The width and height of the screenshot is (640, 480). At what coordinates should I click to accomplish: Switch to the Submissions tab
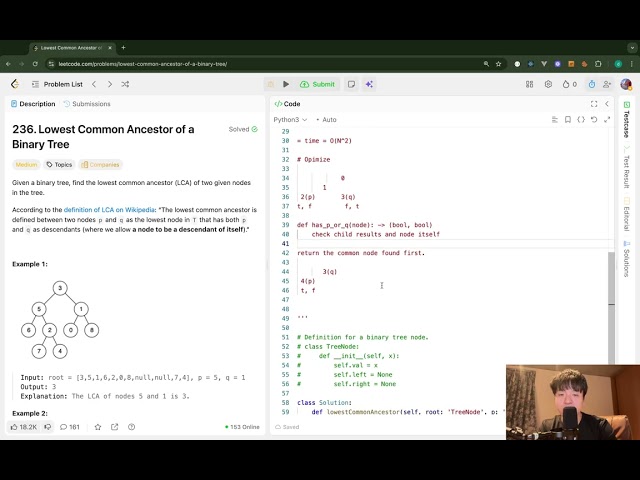click(87, 104)
